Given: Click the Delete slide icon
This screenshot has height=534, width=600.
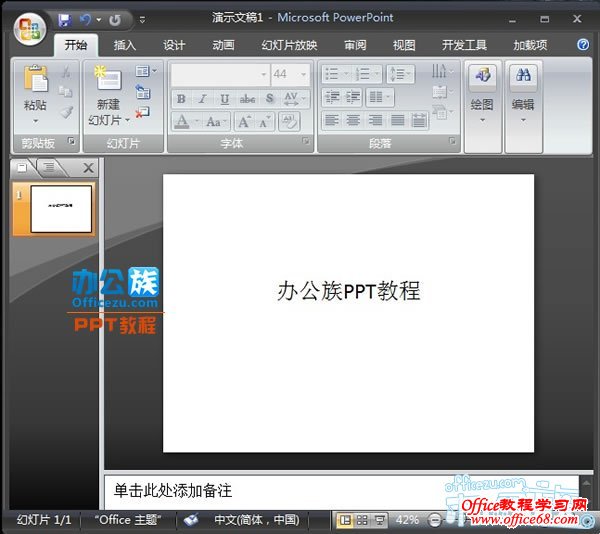Looking at the screenshot, I should pyautogui.click(x=142, y=112).
